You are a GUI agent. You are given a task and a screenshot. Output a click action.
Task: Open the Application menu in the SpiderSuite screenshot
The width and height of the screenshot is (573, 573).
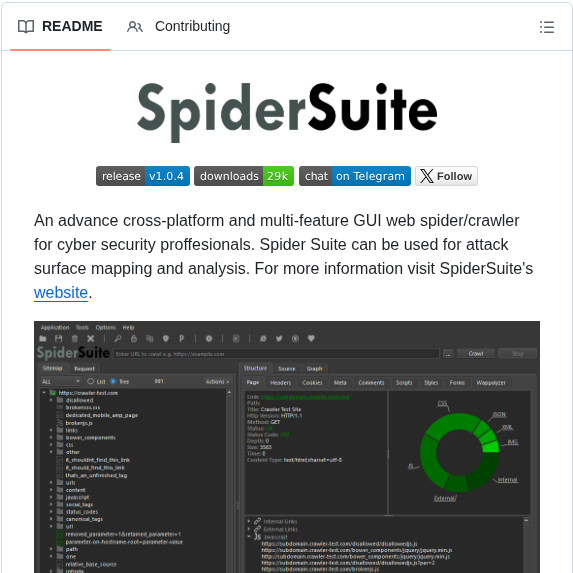tap(55, 327)
